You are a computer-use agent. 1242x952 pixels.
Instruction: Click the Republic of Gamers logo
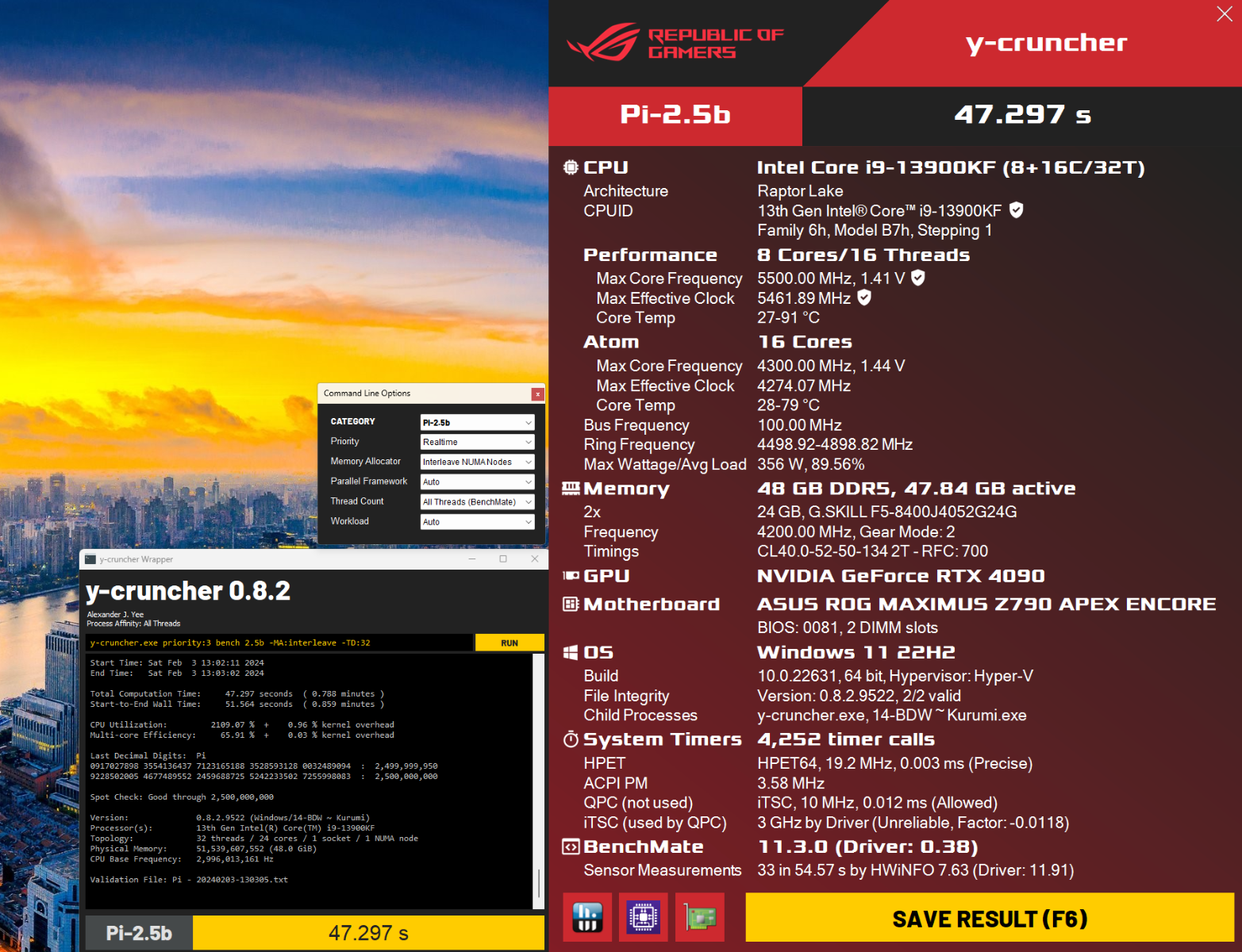[x=675, y=43]
